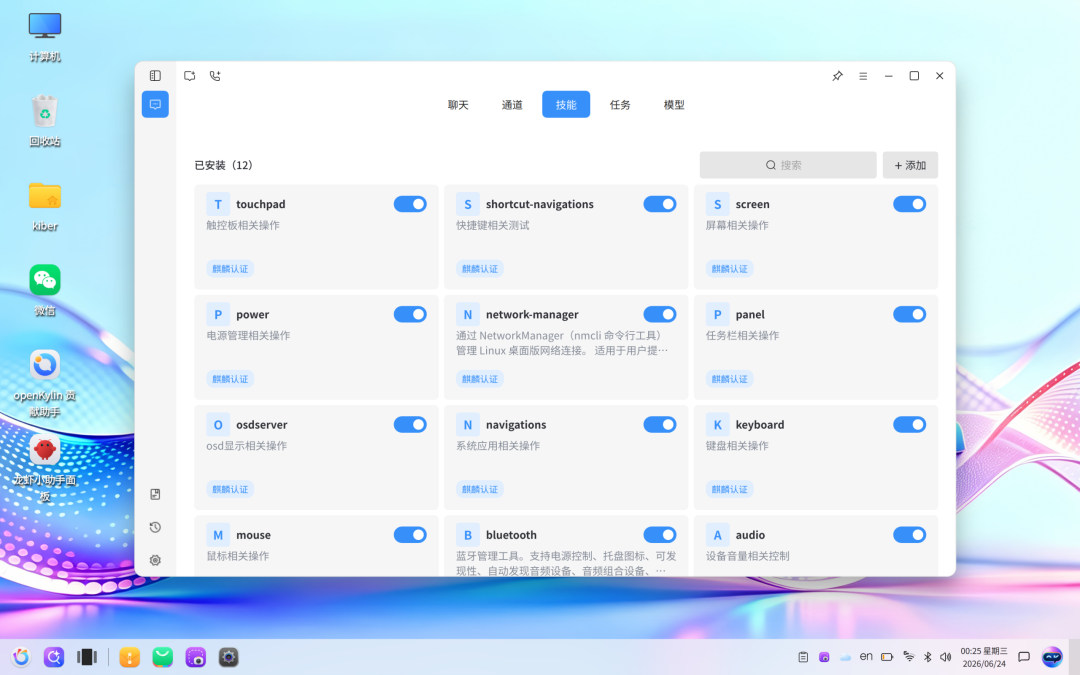Viewport: 1080px width, 675px height.
Task: Click the 已安装（12）heading
Action: (x=223, y=165)
